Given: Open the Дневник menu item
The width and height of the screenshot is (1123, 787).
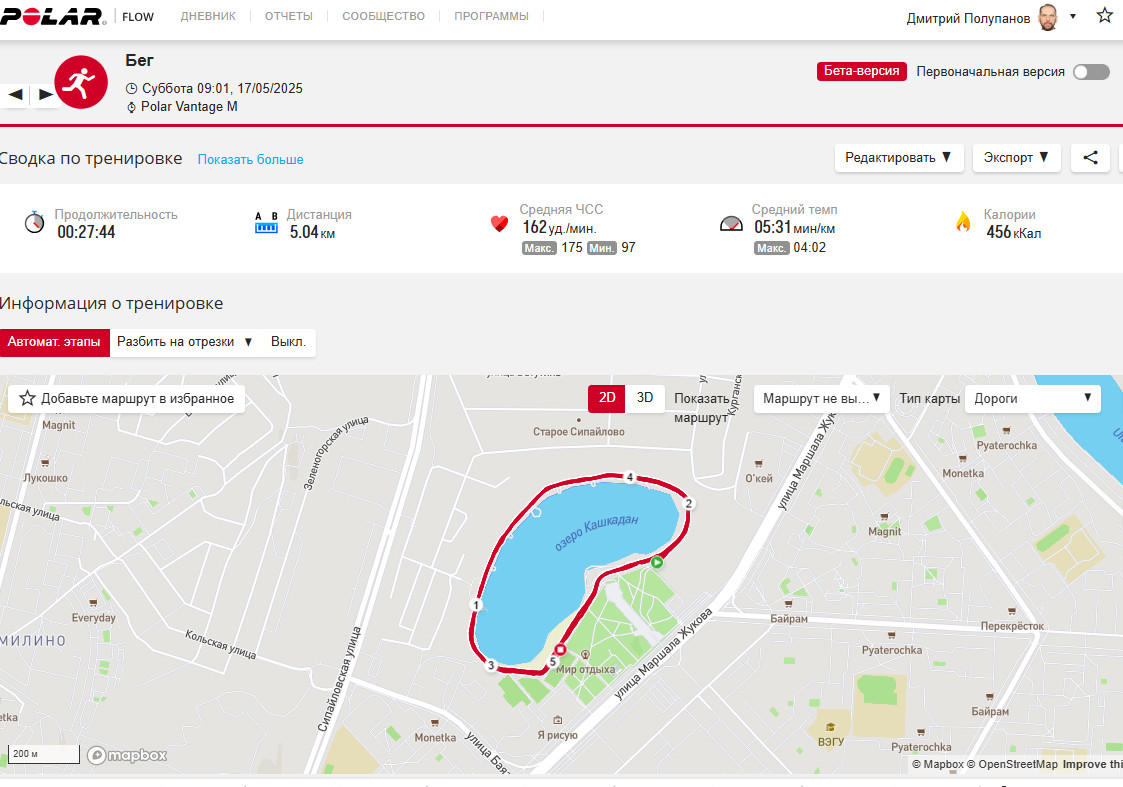Looking at the screenshot, I should coord(208,16).
